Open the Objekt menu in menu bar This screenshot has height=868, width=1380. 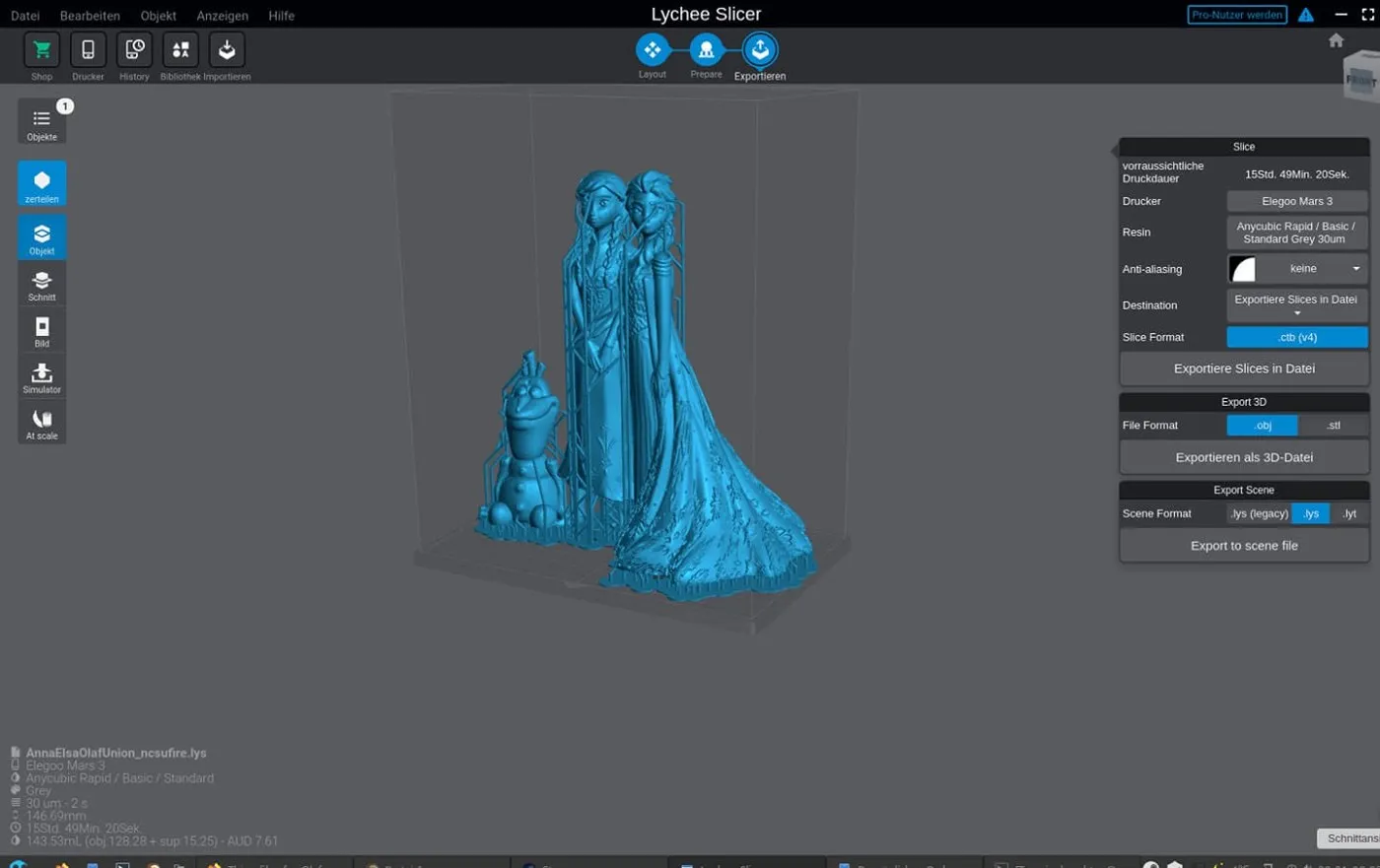pos(158,16)
